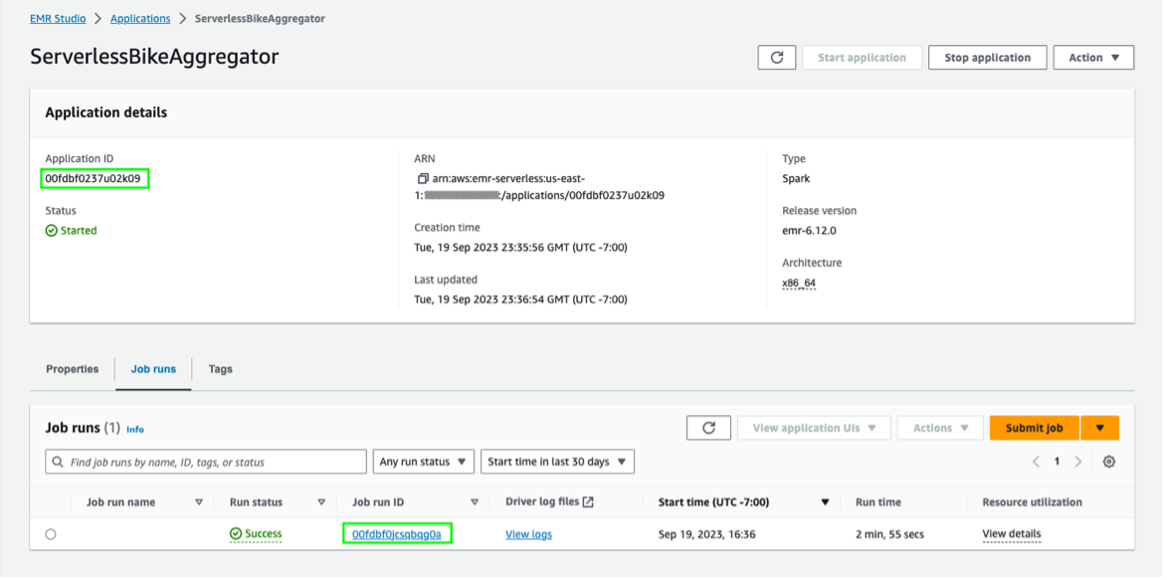Open job run ID 00fdbf0jcsqbqg0a link

(397, 534)
